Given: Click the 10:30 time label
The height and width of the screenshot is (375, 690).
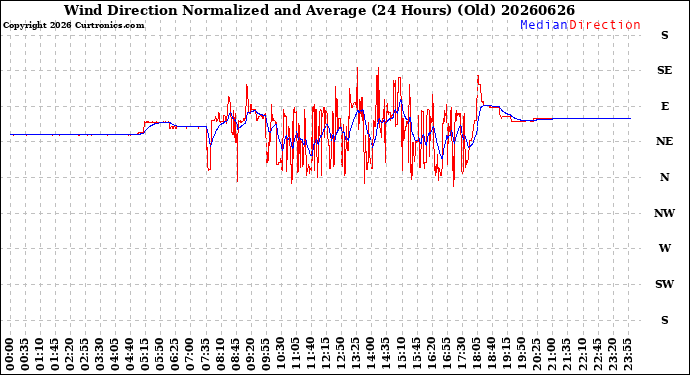Looking at the screenshot, I should click(281, 354).
